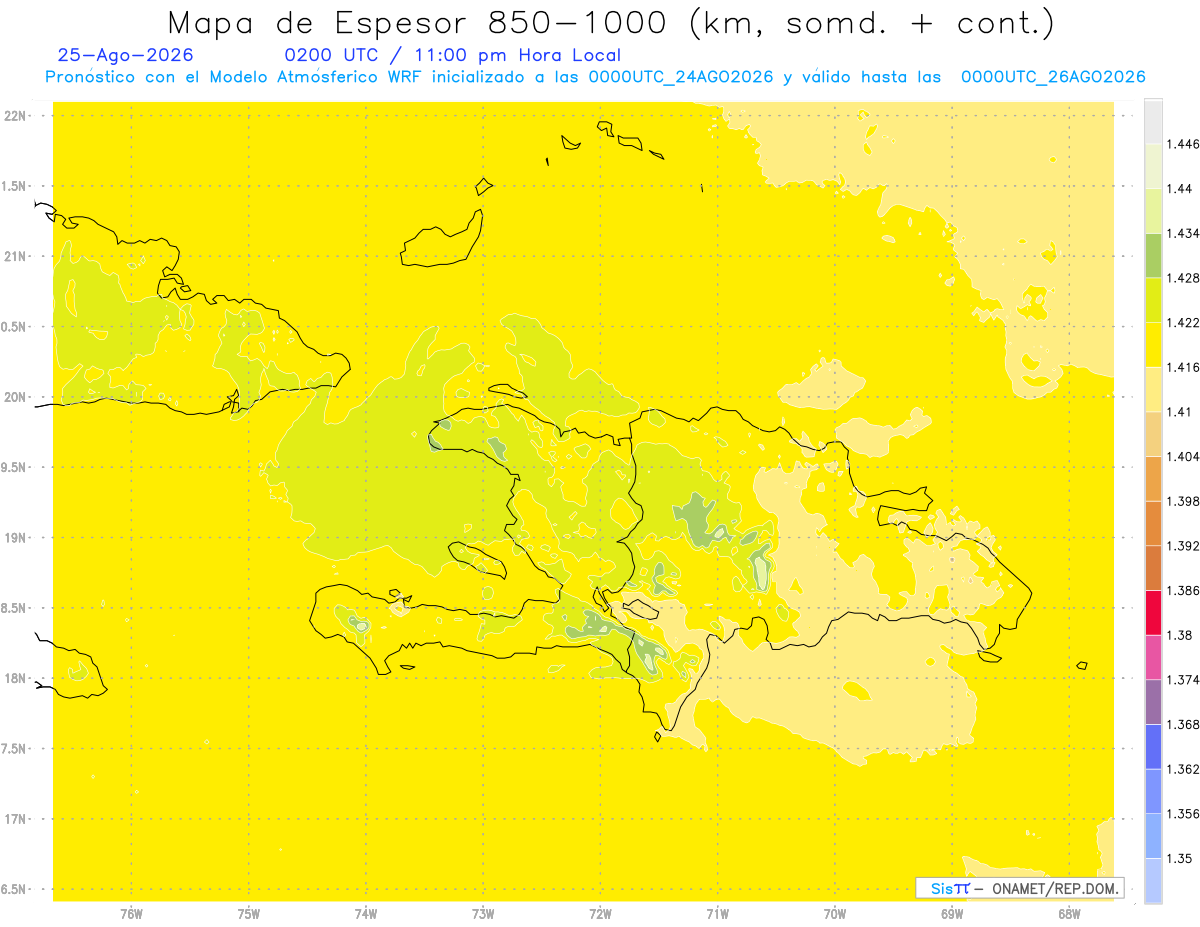Click the pink legend swatch between 1.374 and 1.38

(1153, 657)
